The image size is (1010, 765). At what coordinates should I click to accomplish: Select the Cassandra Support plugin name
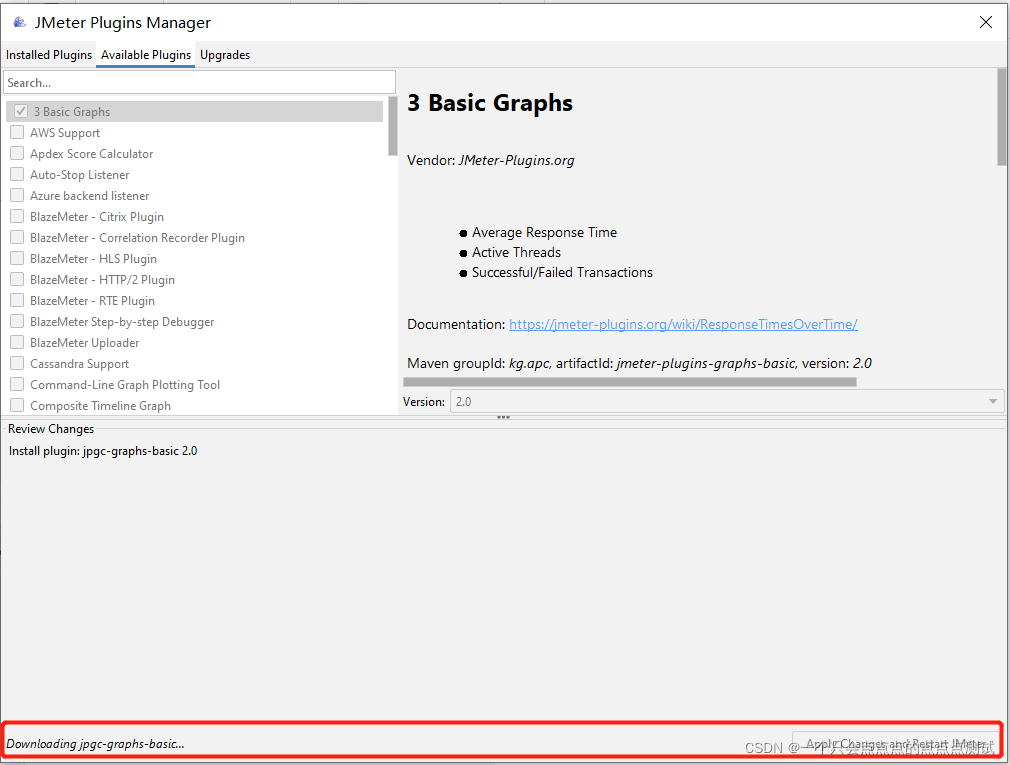click(79, 364)
